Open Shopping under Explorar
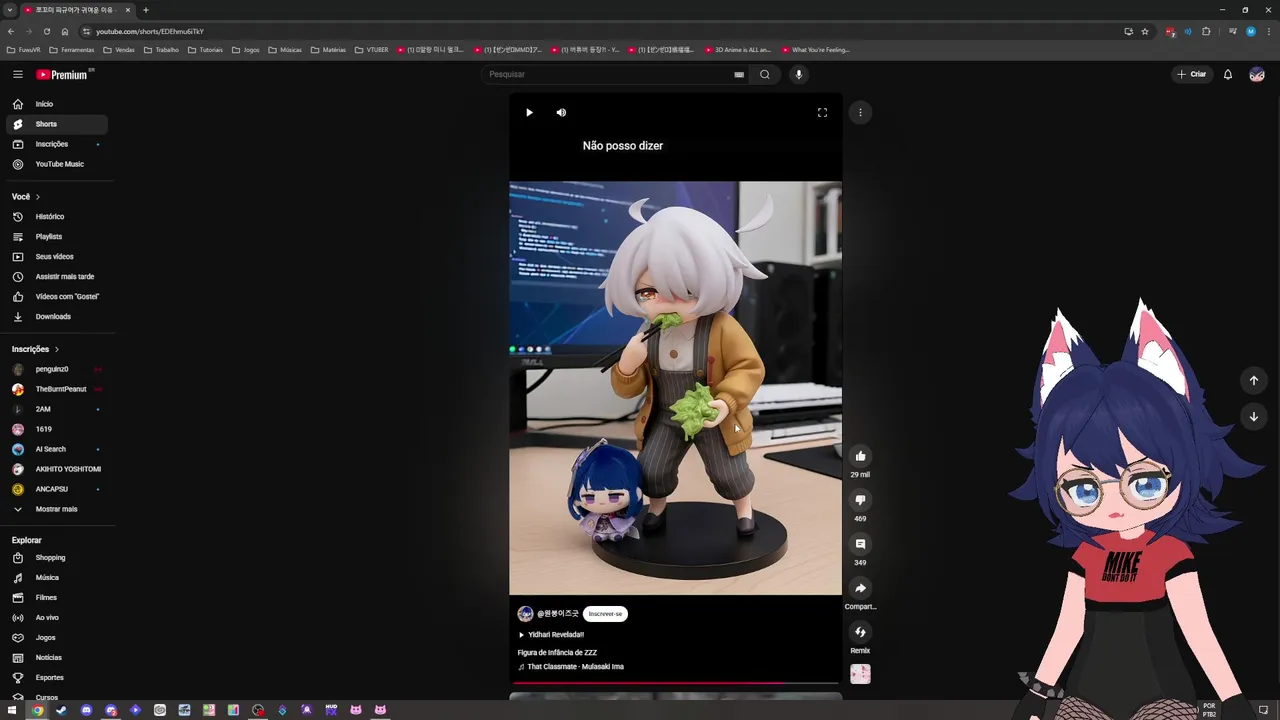1280x720 pixels. 57,558
